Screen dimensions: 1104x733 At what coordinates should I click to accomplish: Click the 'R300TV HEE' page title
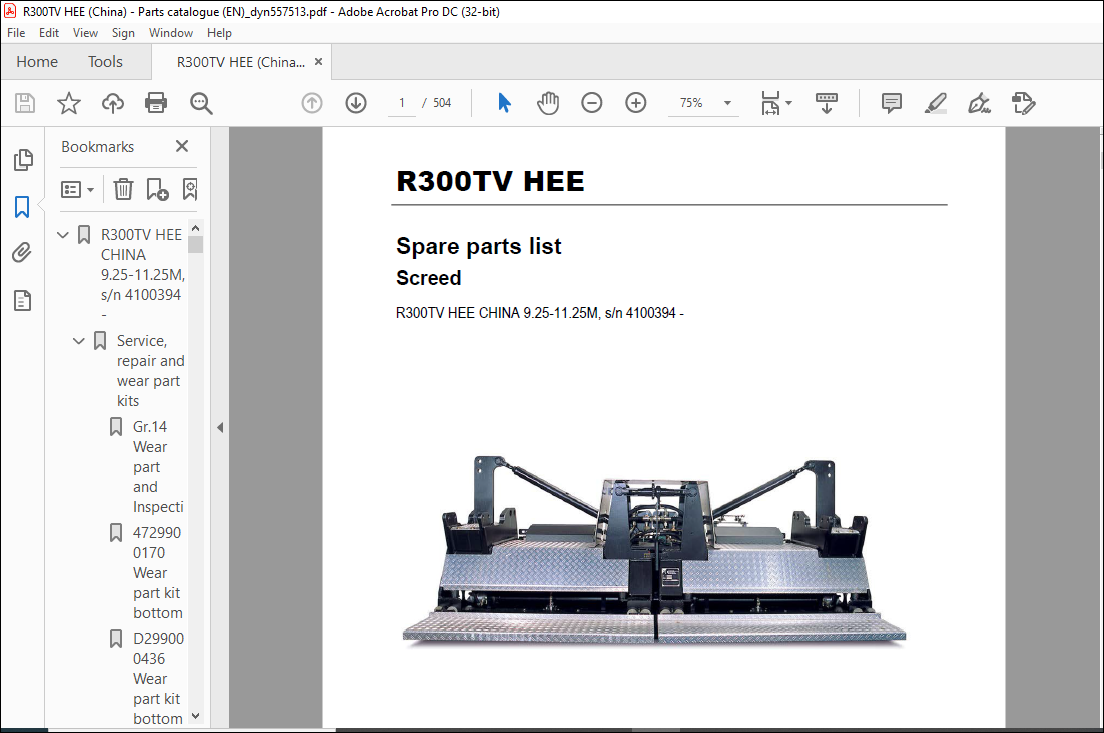point(491,181)
